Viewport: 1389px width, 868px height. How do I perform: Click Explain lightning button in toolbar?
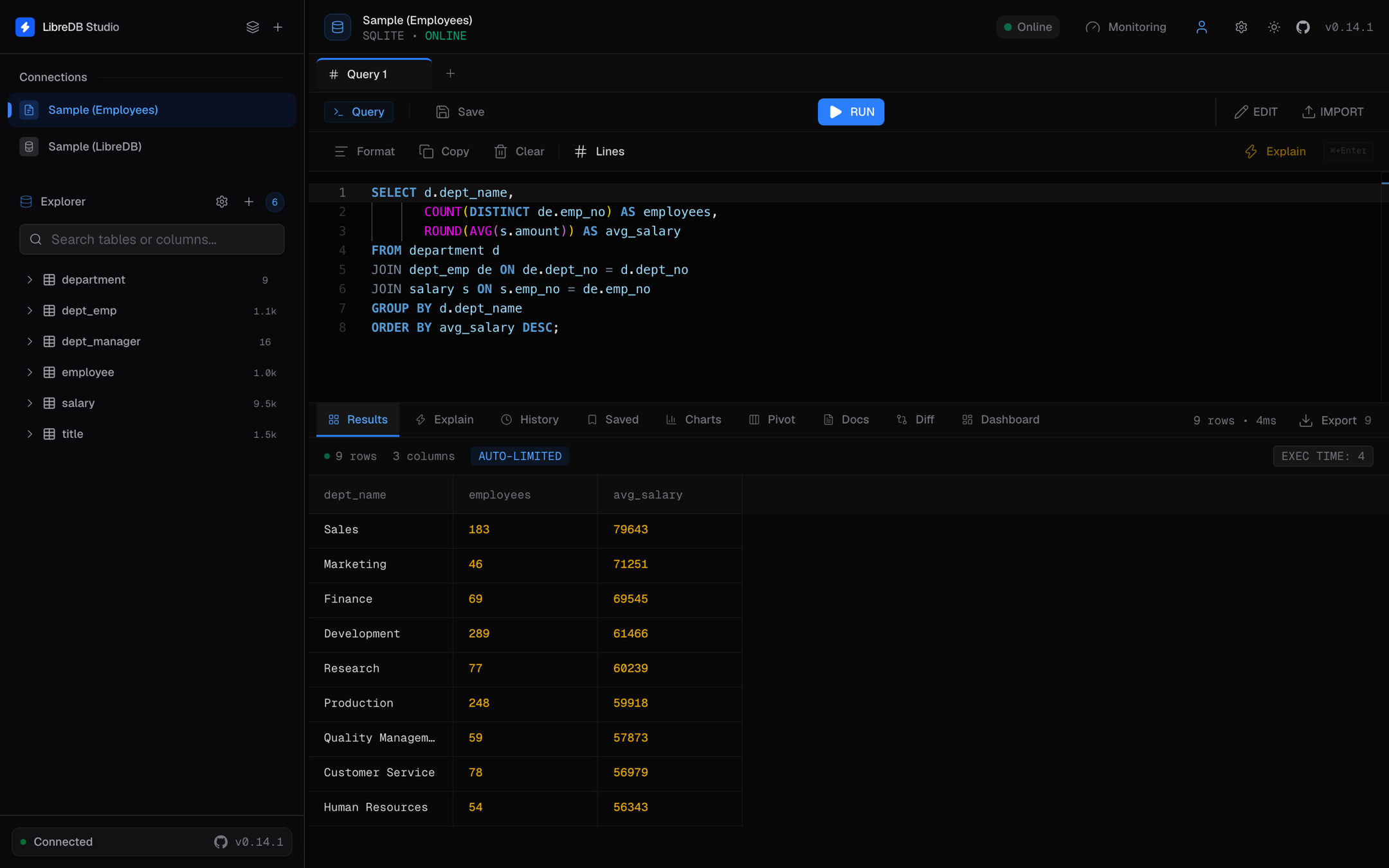(1275, 152)
